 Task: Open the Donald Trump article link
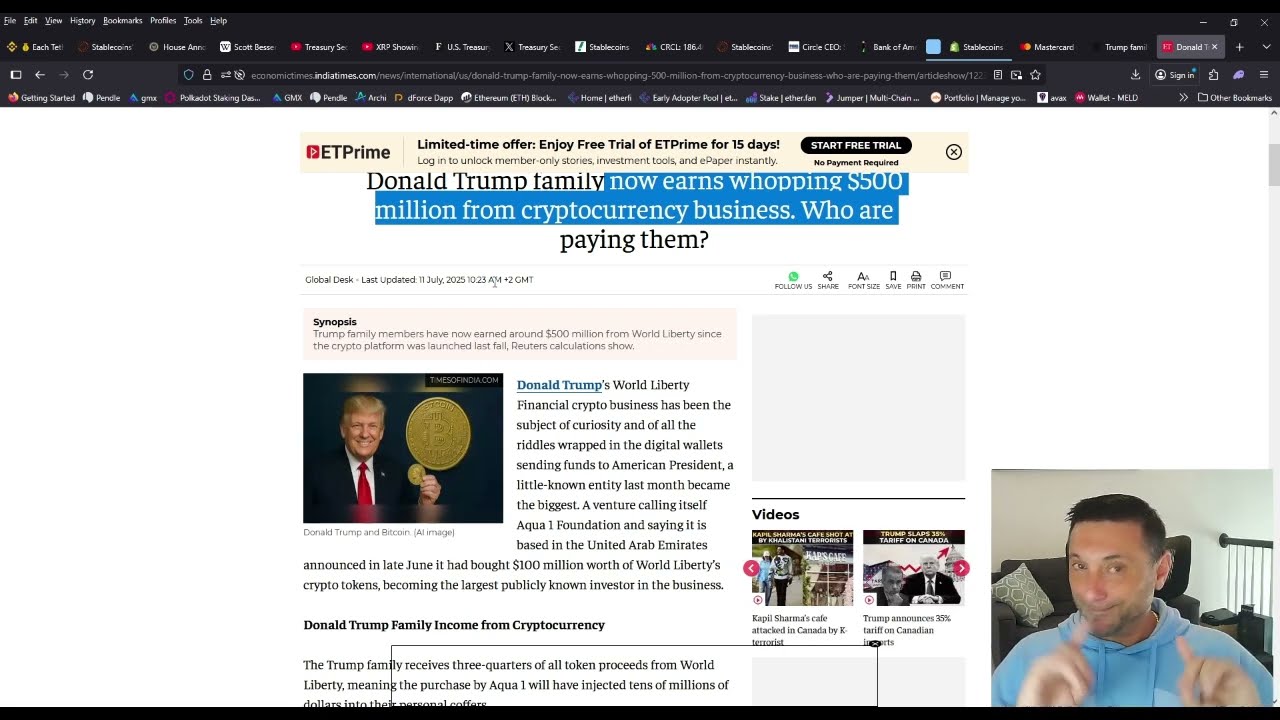[559, 385]
